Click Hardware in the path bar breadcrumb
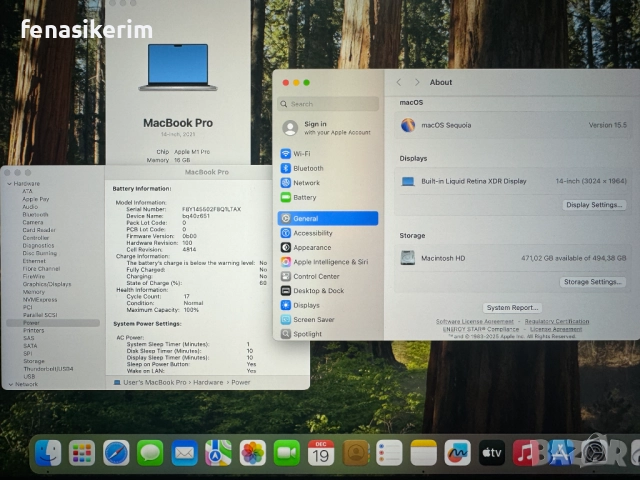This screenshot has width=640, height=480. tap(208, 382)
